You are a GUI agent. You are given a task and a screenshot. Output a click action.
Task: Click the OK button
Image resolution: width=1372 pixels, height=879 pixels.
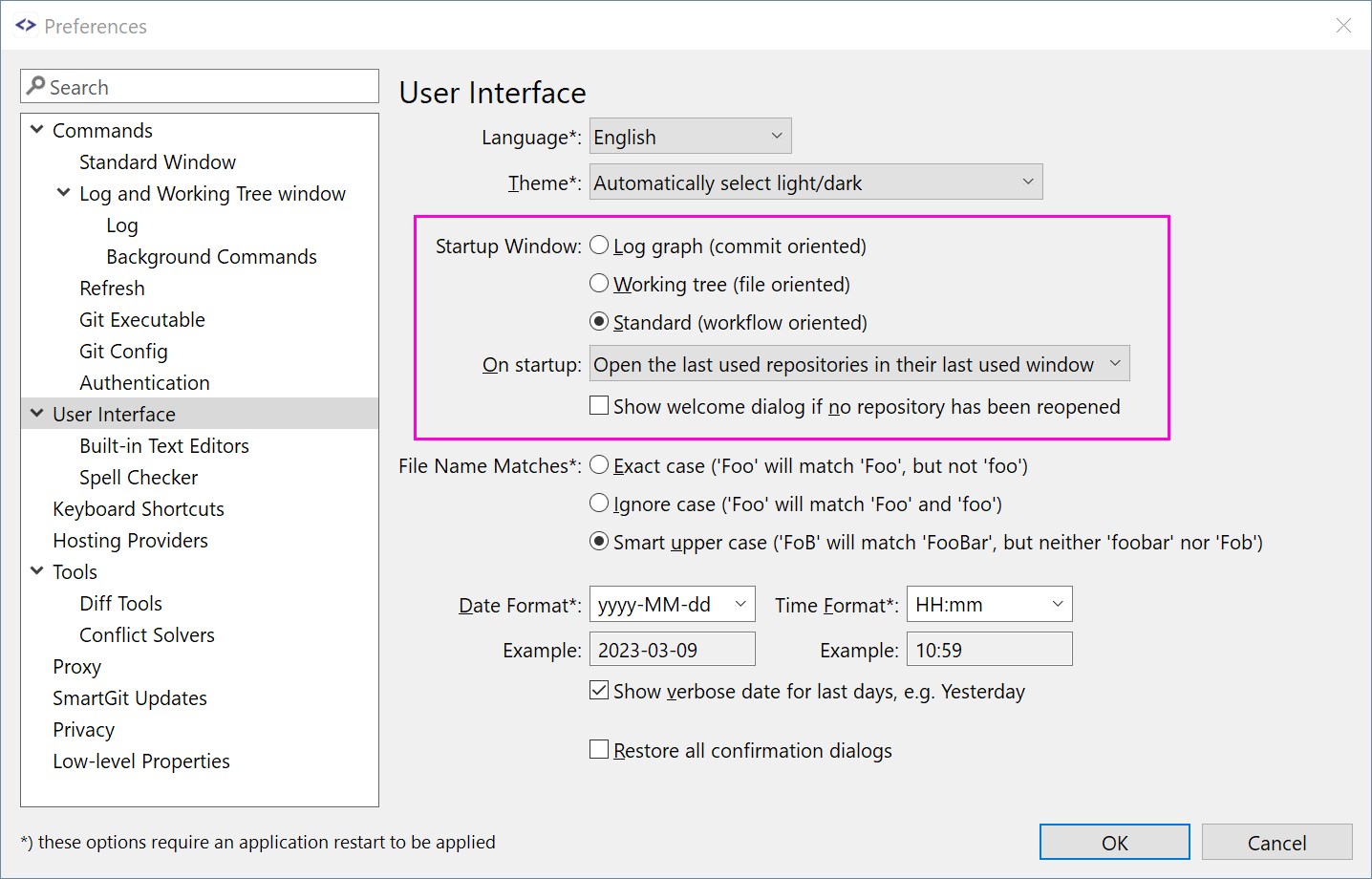pos(1114,842)
